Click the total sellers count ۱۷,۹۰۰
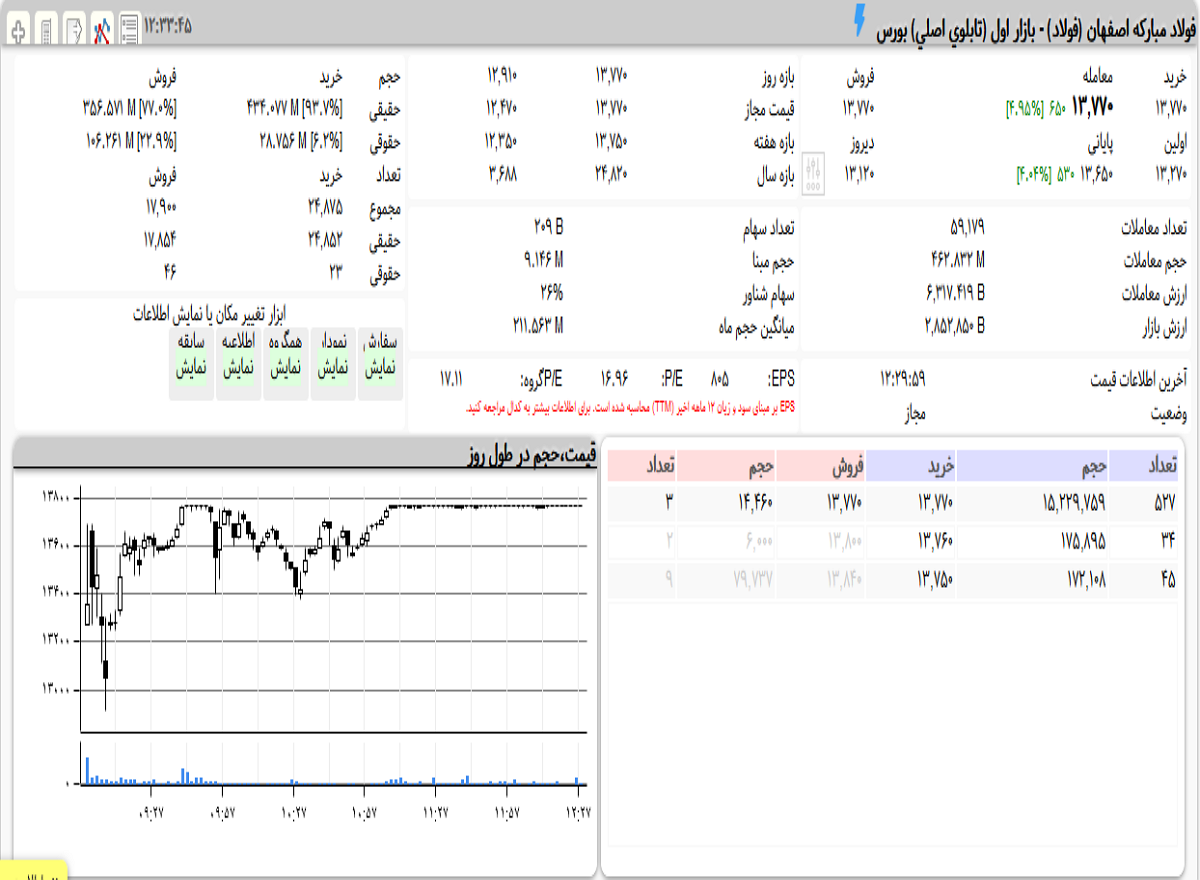 (160, 208)
